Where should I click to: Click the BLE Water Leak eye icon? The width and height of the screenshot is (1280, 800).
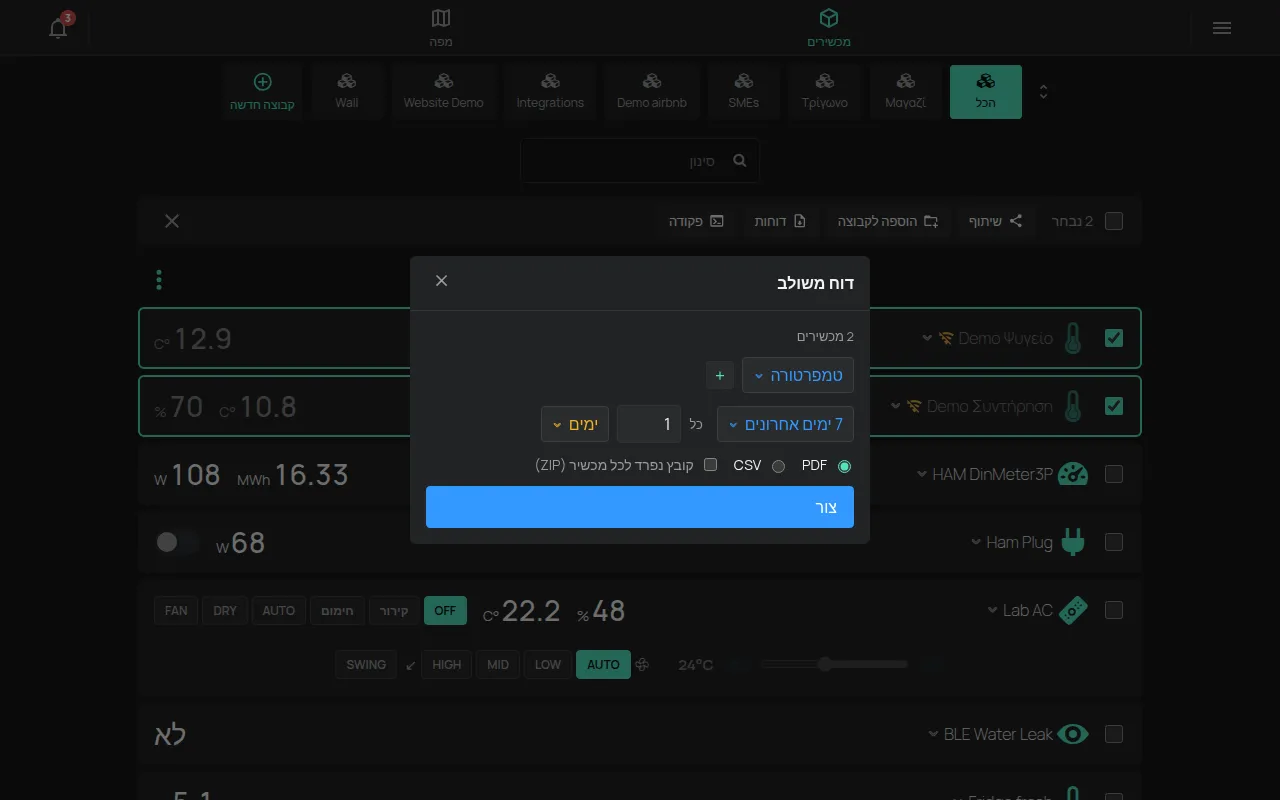1073,734
